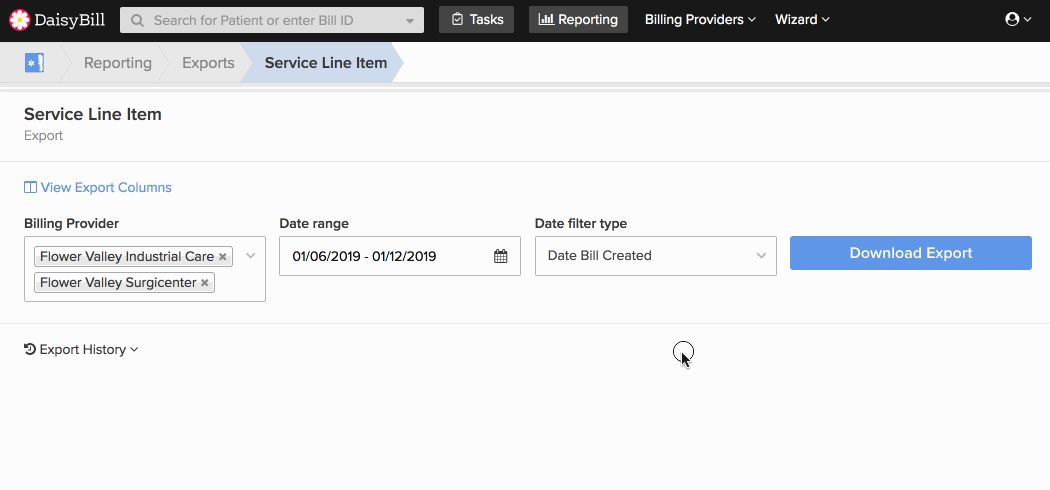The width and height of the screenshot is (1050, 490).
Task: Click the Download Export button
Action: click(x=911, y=253)
